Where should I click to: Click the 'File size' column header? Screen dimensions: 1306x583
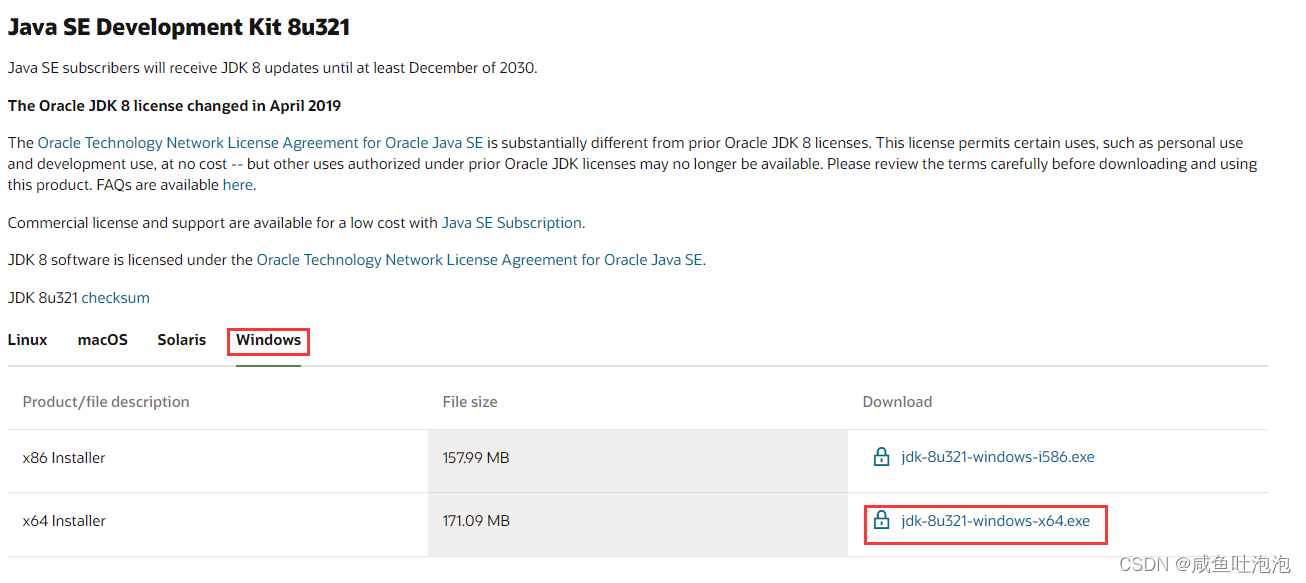point(470,402)
